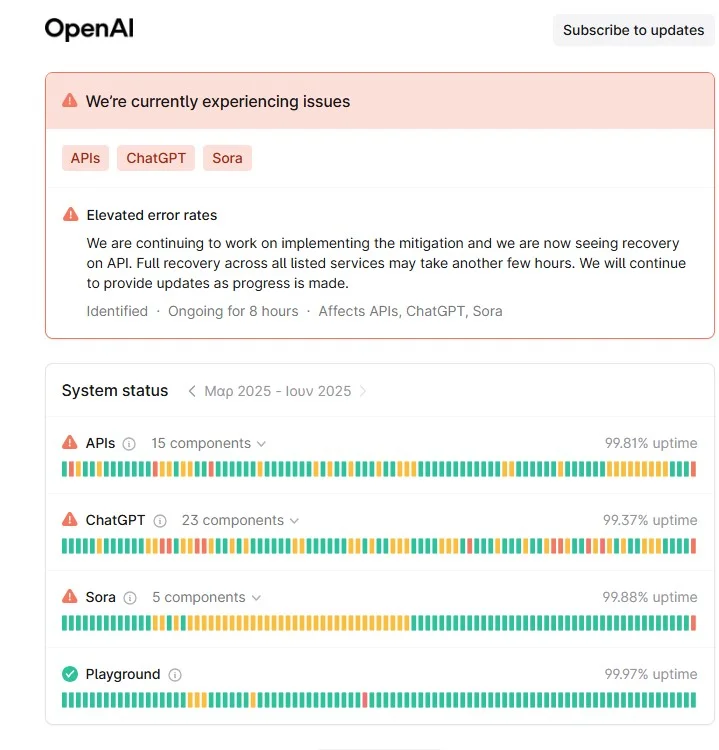Select the ChatGPT affected-service tag
The width and height of the screenshot is (719, 750).
point(156,158)
